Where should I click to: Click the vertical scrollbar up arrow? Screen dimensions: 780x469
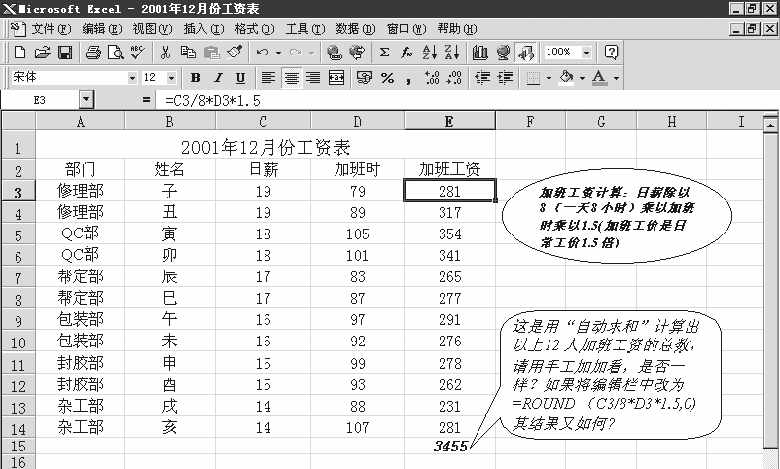770,123
